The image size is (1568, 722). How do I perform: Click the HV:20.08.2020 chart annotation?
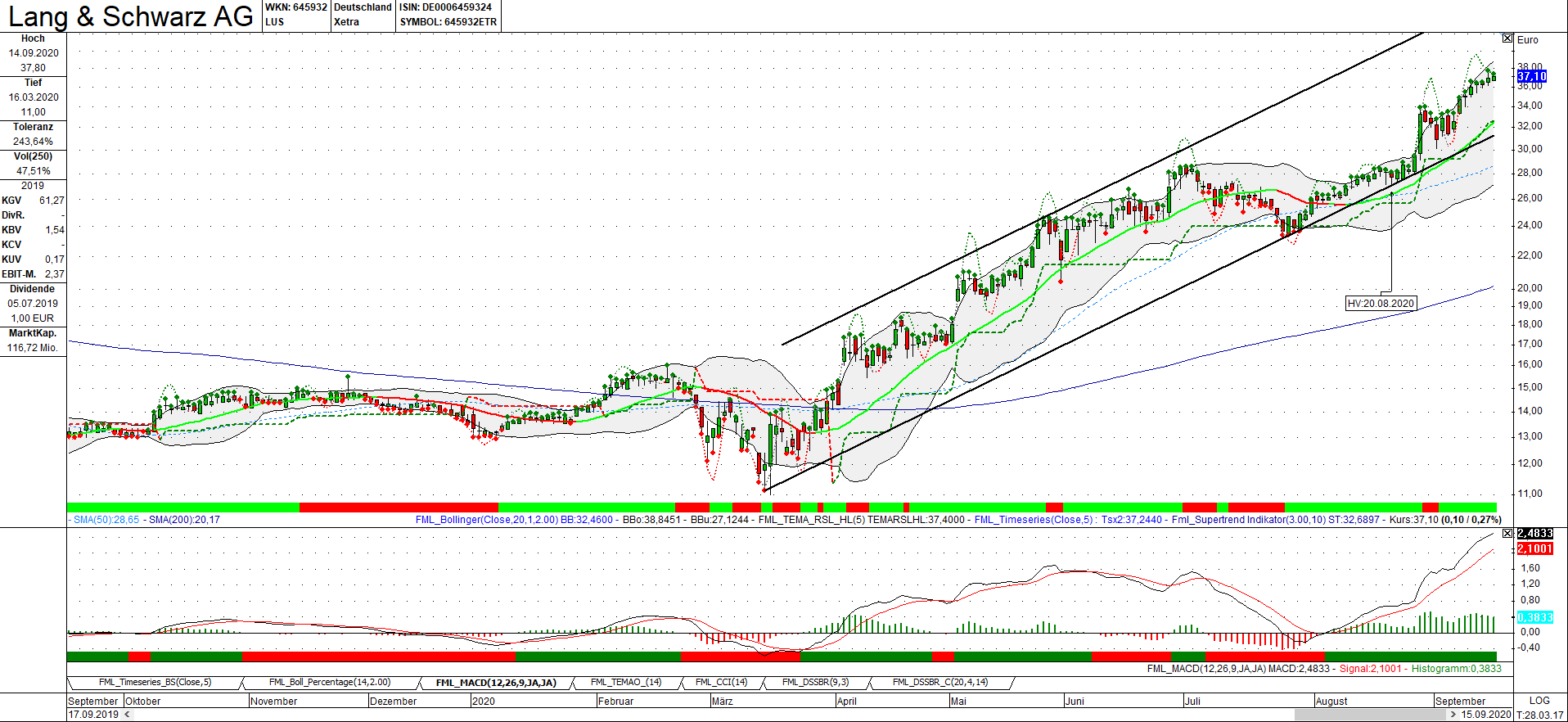point(1381,303)
